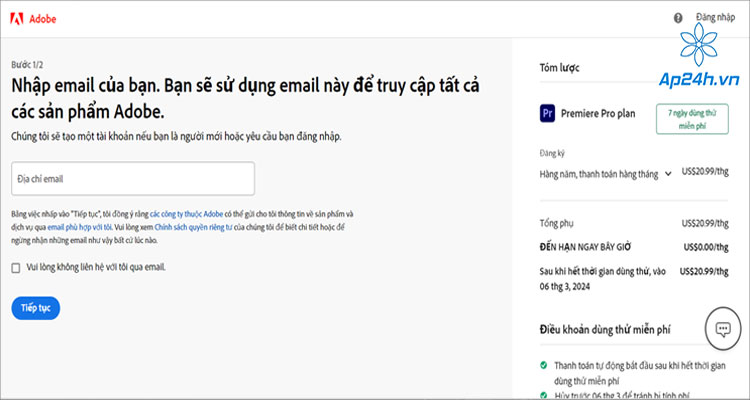Click the Adobe logo icon
The height and width of the screenshot is (400, 750).
click(x=17, y=19)
